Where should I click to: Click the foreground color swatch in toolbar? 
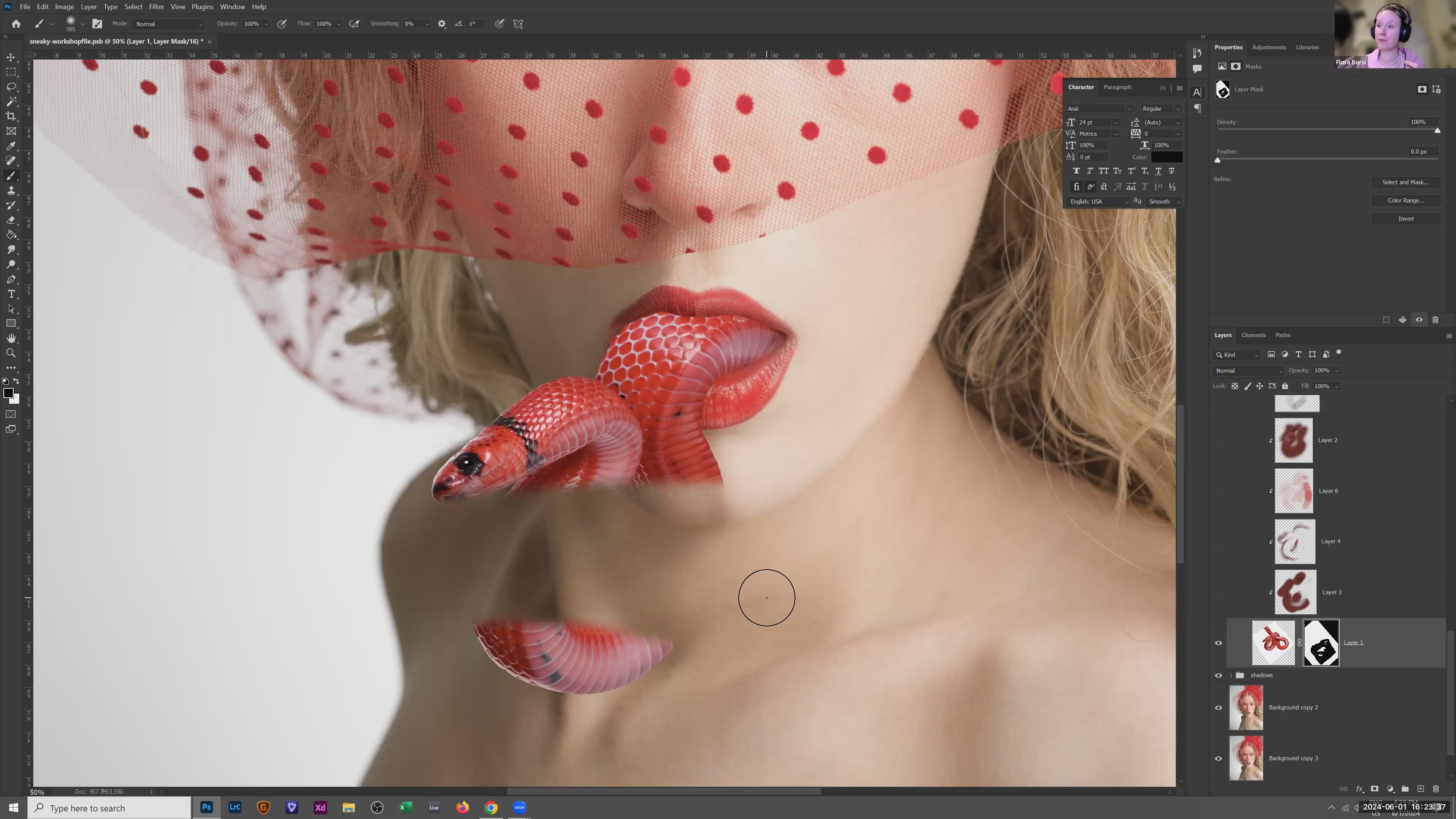pos(8,394)
